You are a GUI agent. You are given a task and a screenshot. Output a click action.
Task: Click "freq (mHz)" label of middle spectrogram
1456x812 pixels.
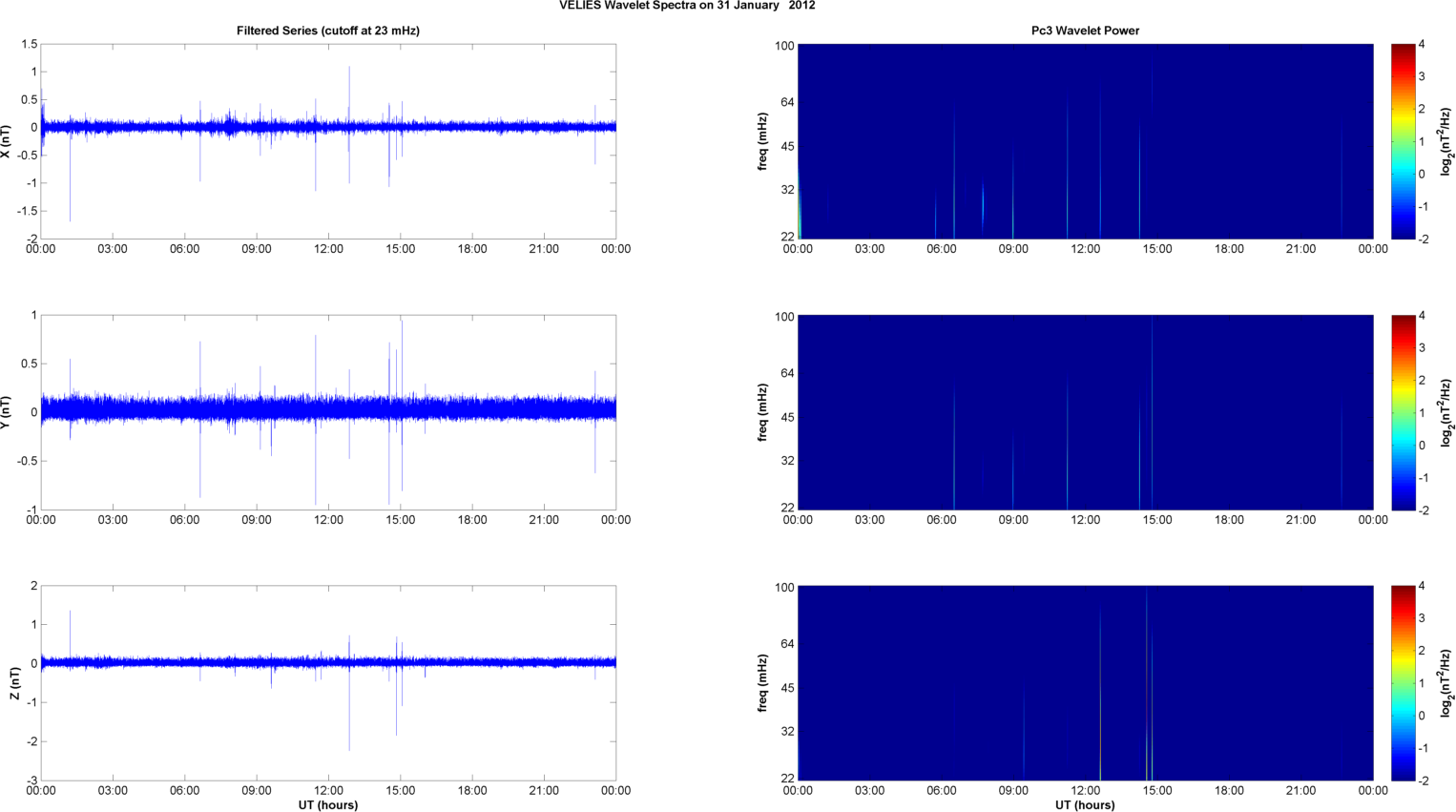[x=763, y=412]
